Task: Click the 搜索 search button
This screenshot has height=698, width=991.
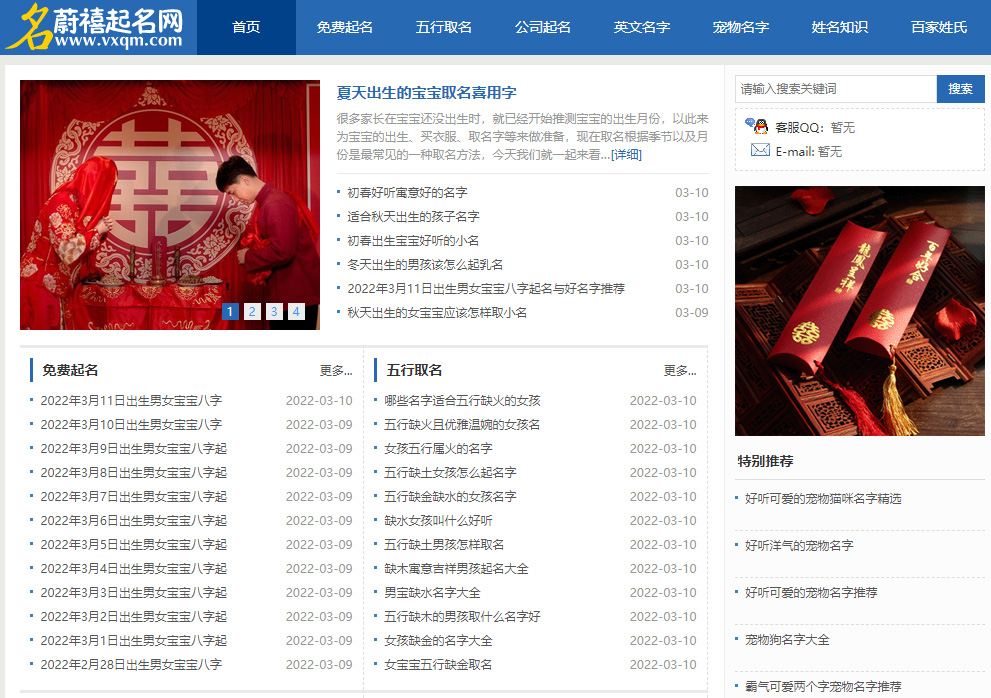Action: (961, 89)
